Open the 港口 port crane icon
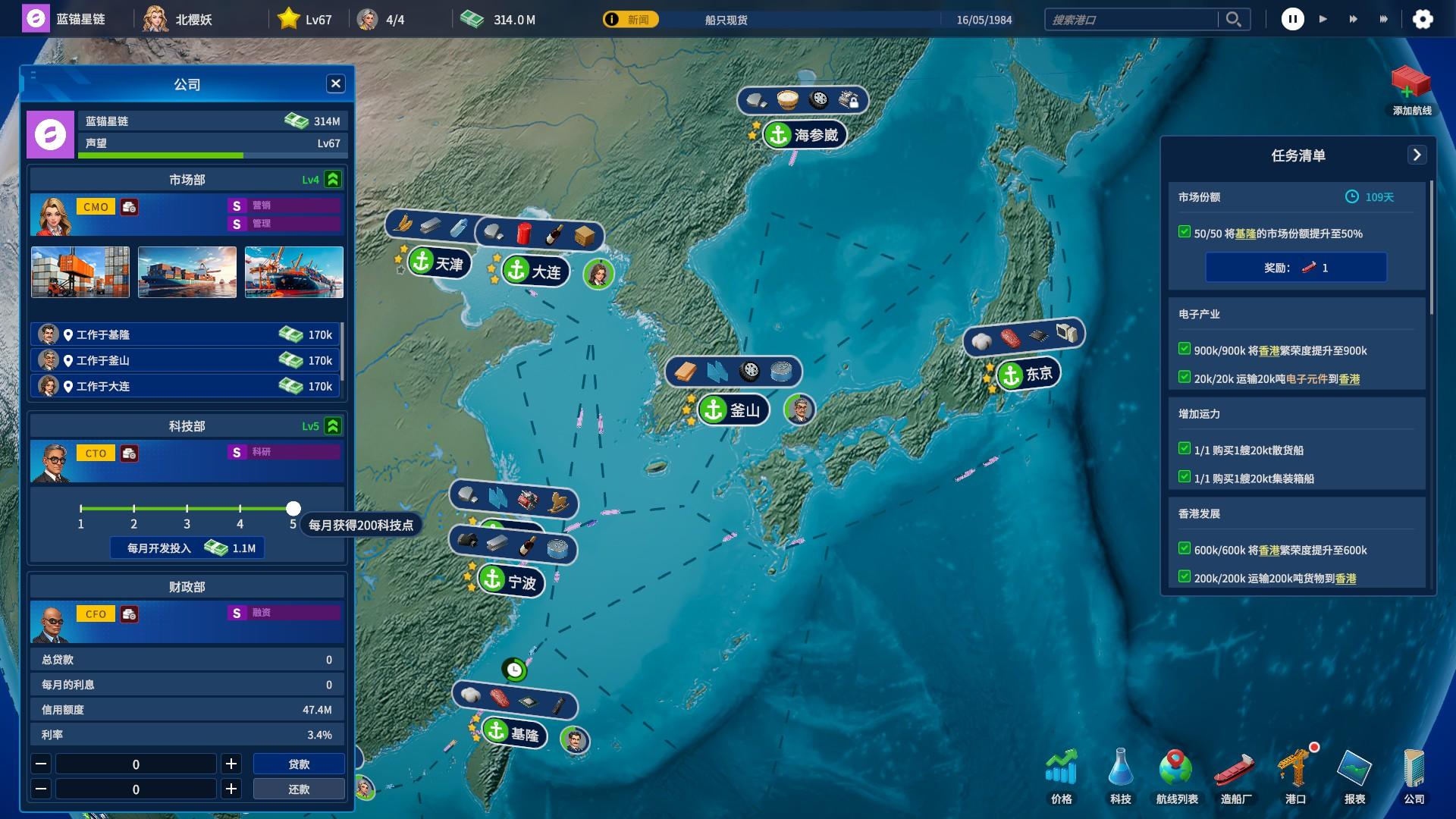 pos(1294,767)
